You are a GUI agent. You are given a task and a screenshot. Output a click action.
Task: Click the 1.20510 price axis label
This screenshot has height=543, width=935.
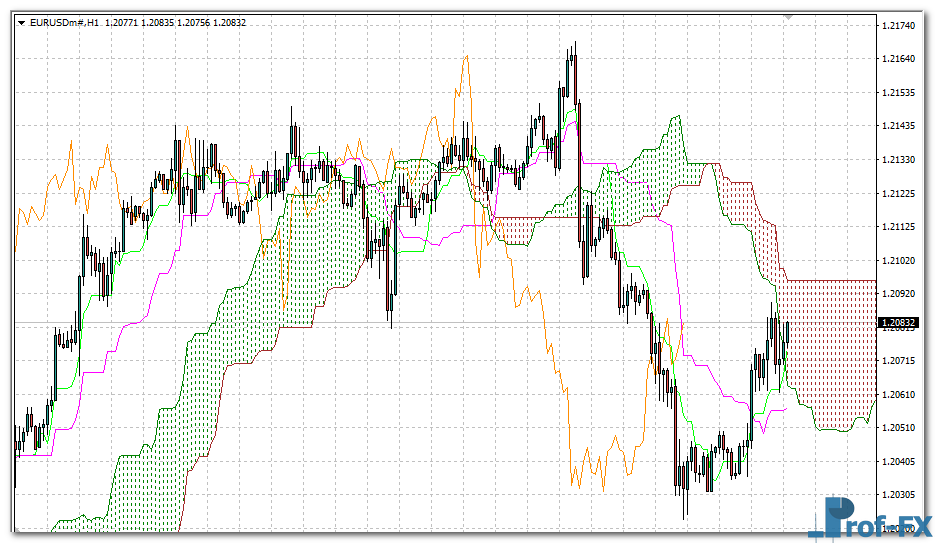[901, 427]
